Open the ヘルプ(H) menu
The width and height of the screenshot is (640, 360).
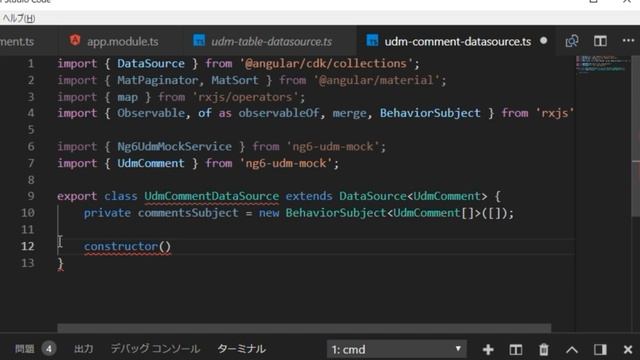click(19, 18)
